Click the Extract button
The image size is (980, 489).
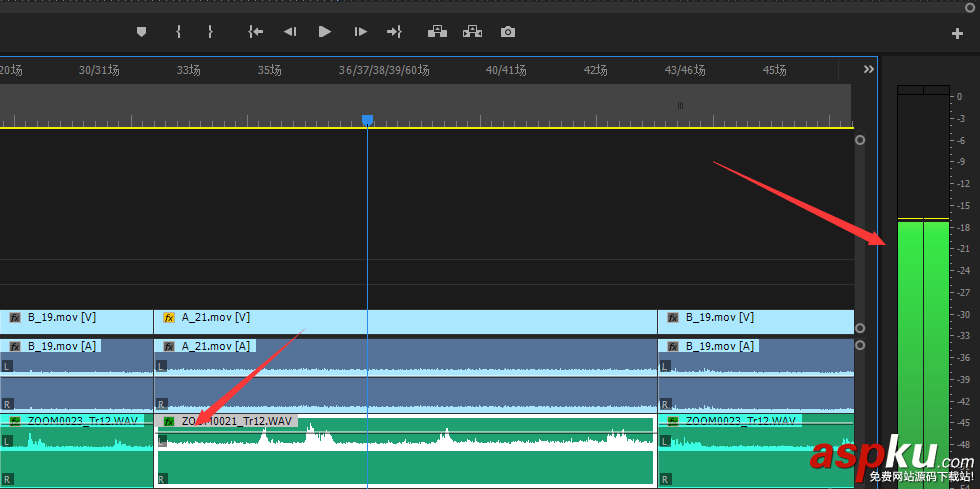coord(472,32)
